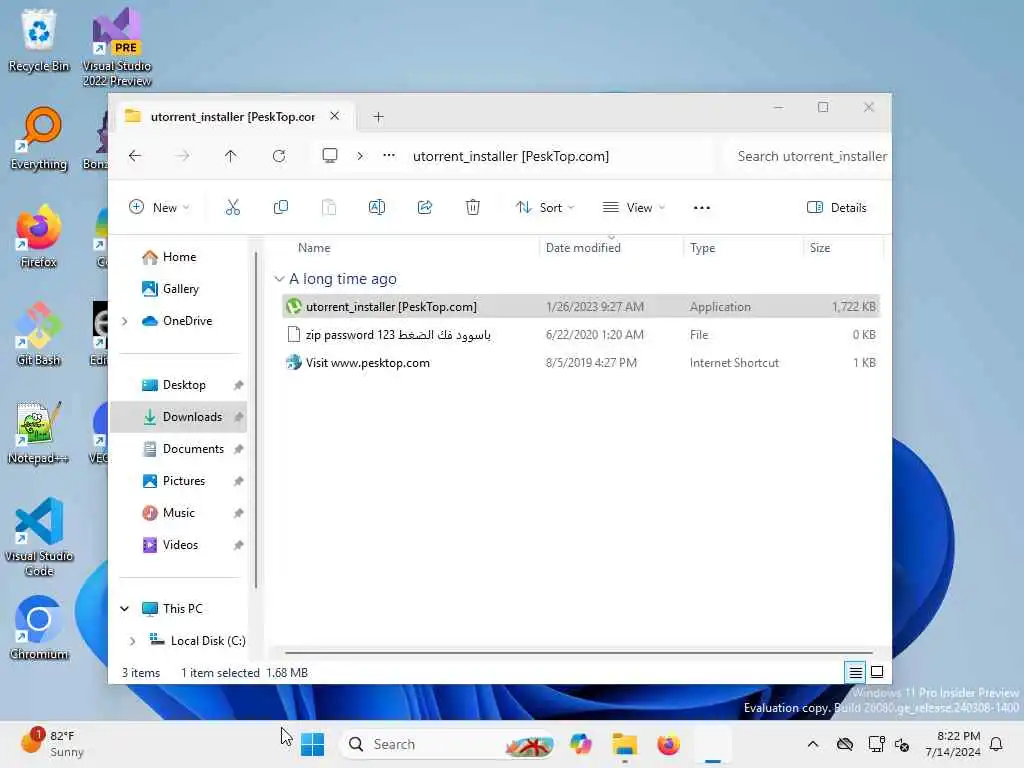Click the Share icon in toolbar
Image resolution: width=1024 pixels, height=768 pixels.
pos(424,208)
